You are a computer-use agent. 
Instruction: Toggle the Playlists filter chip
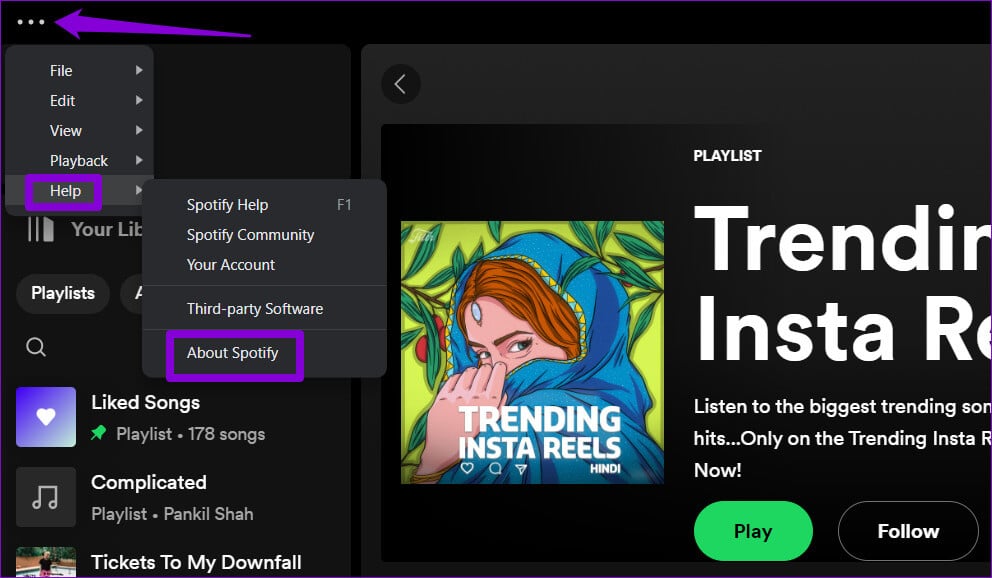point(63,293)
